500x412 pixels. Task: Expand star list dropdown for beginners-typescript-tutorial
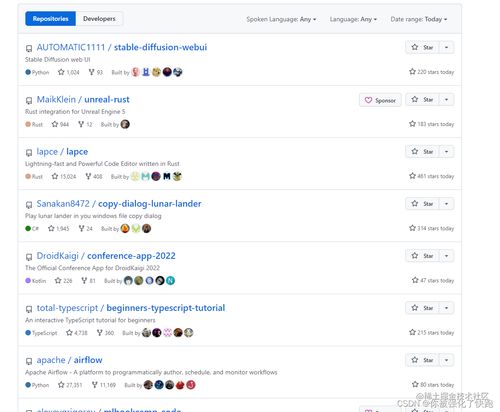(447, 308)
